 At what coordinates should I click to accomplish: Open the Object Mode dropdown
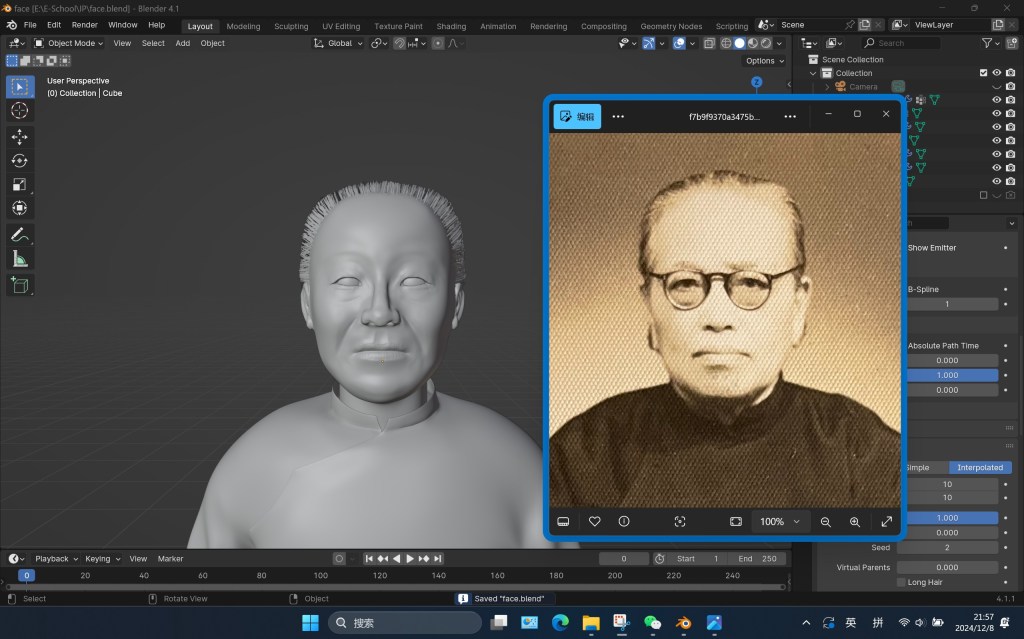tap(69, 43)
